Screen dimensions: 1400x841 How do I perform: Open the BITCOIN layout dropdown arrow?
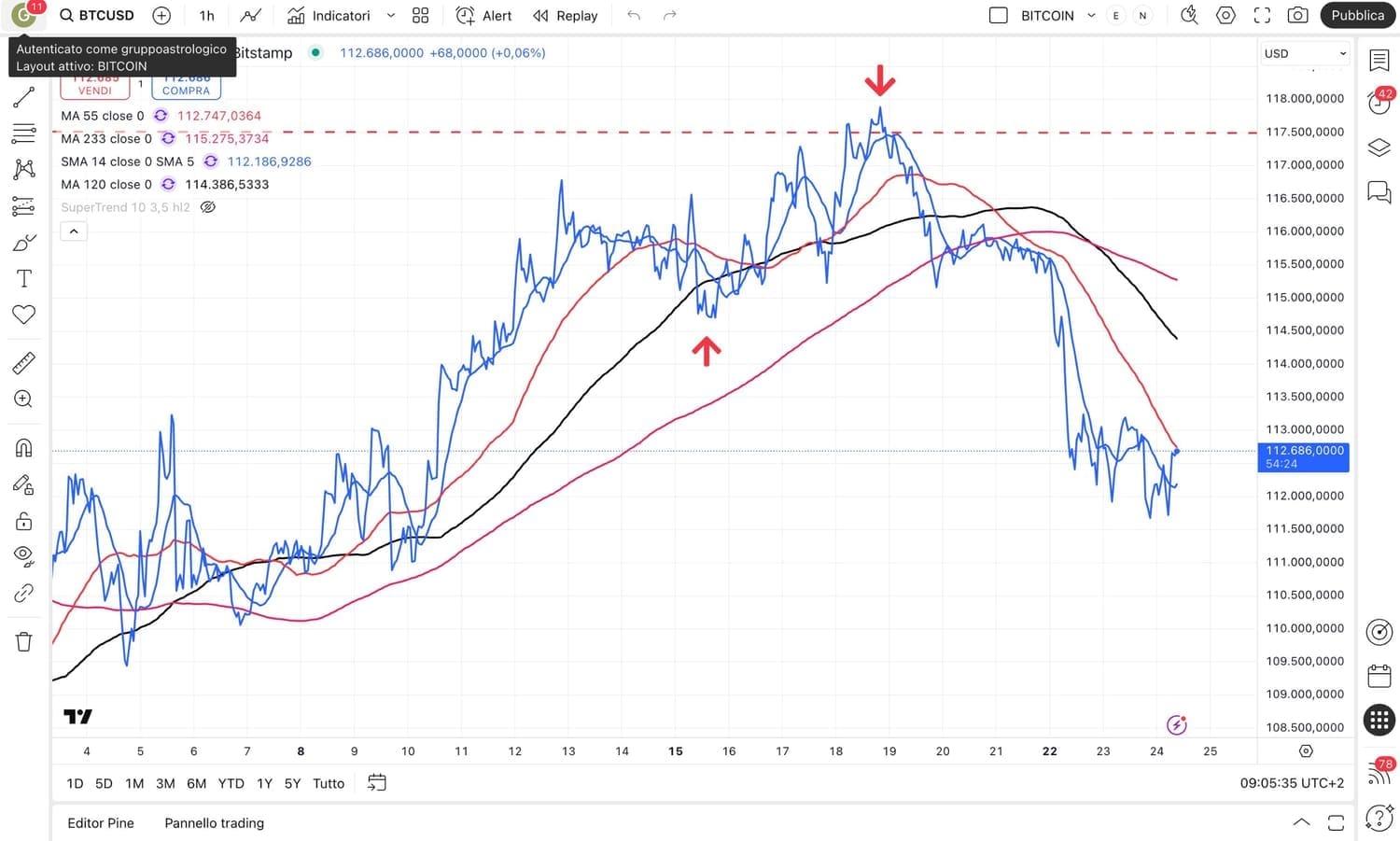coord(1091,15)
